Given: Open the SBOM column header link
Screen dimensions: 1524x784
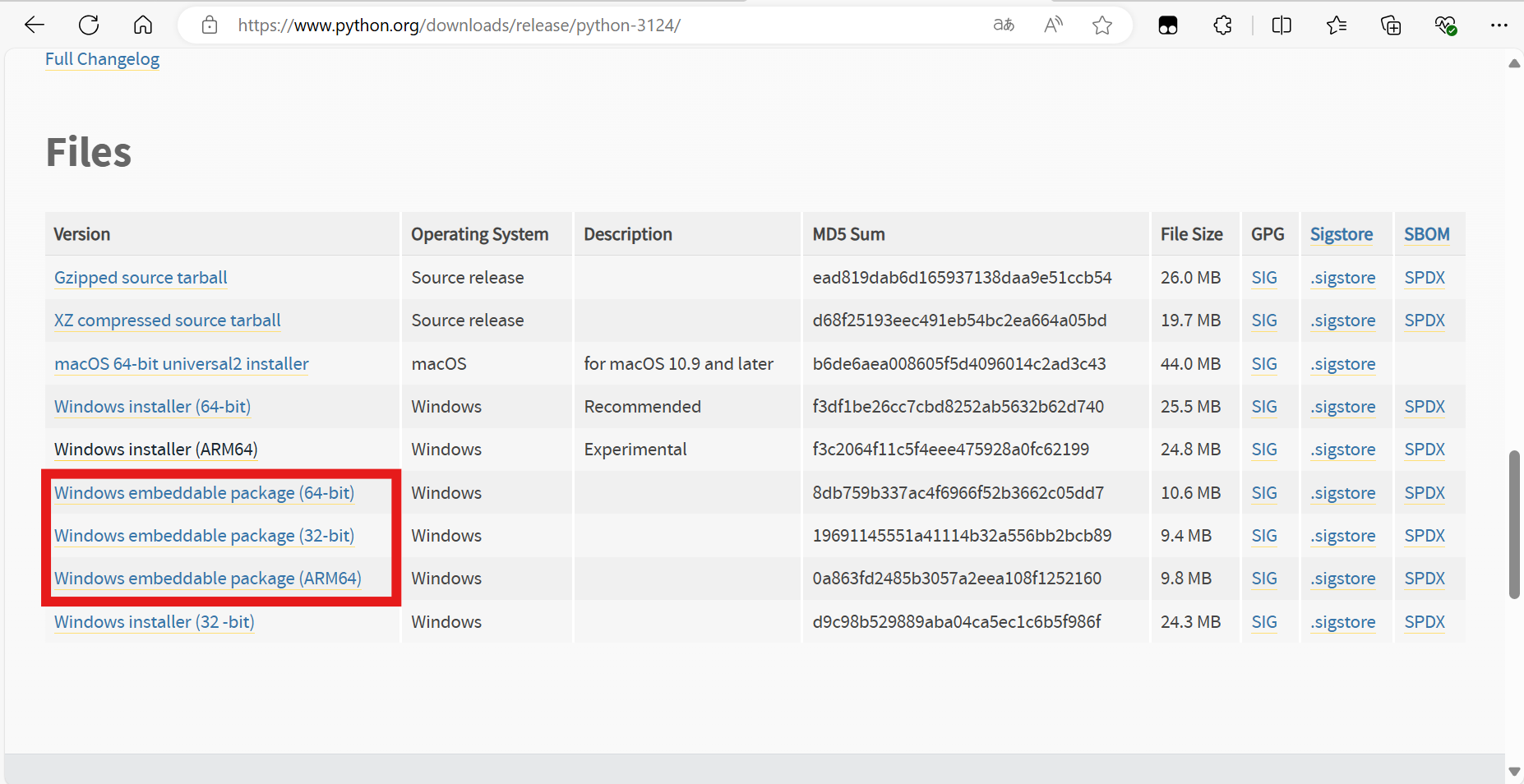Looking at the screenshot, I should click(1426, 234).
